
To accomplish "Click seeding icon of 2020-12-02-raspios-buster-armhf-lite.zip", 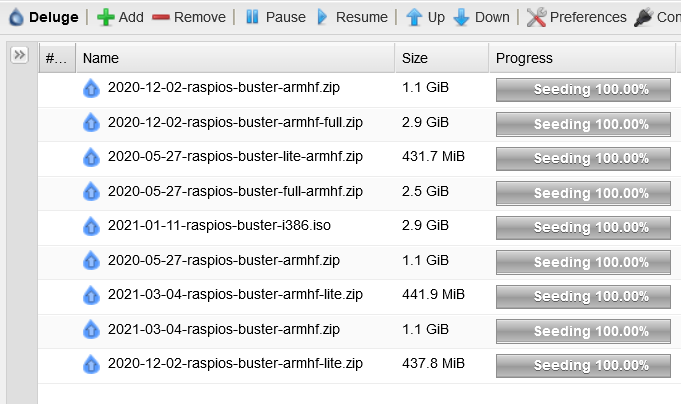I will tap(91, 364).
